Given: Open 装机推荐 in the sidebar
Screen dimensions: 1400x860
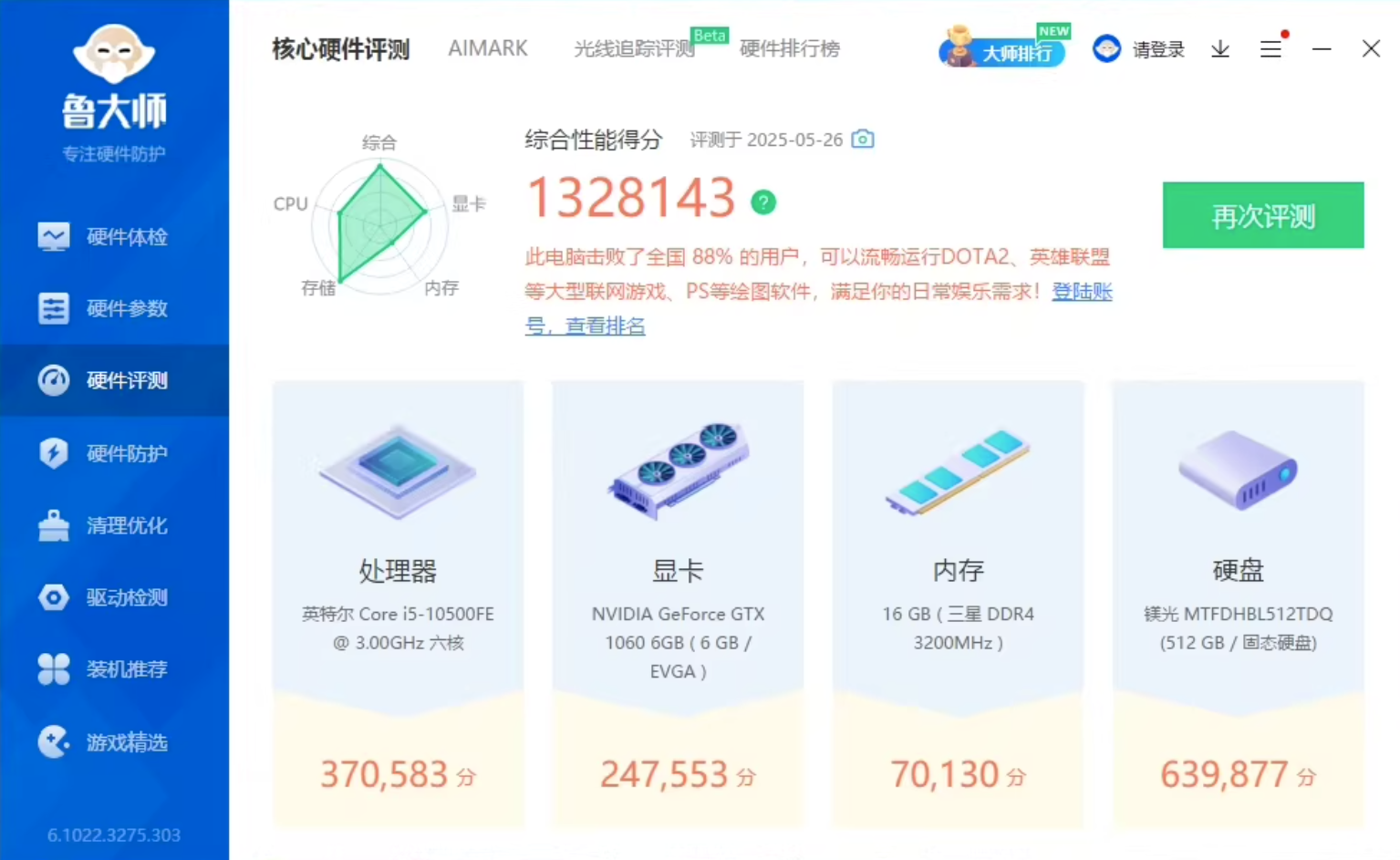Looking at the screenshot, I should point(114,669).
